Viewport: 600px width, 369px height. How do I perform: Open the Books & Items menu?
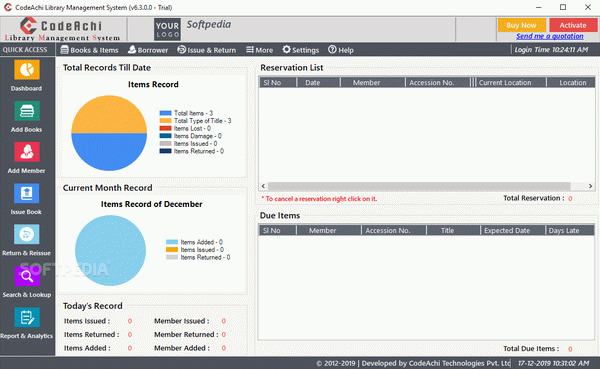tap(90, 50)
